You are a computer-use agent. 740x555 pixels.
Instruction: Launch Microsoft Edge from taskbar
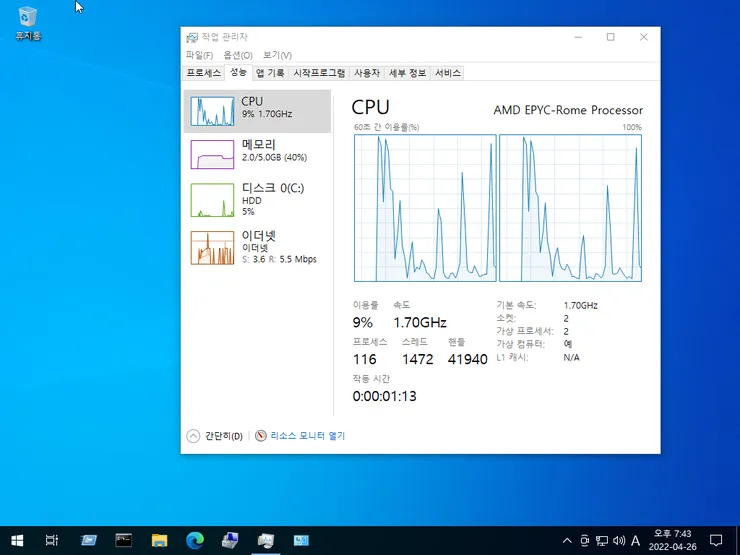click(x=194, y=540)
